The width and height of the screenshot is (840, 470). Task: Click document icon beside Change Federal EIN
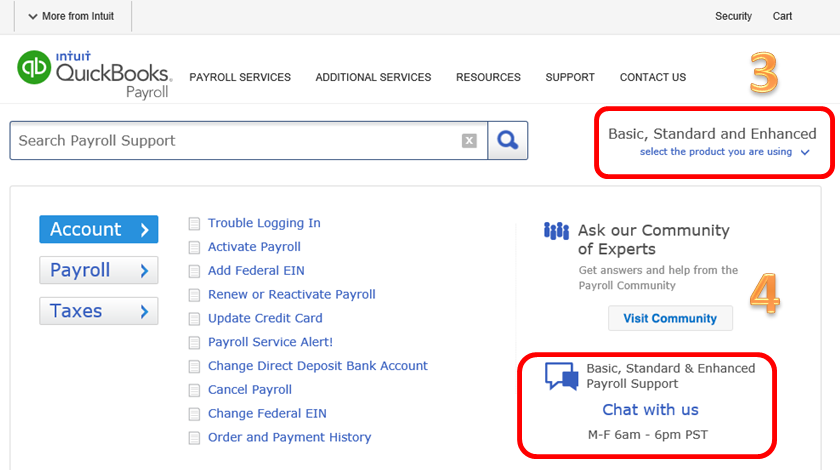(x=194, y=414)
